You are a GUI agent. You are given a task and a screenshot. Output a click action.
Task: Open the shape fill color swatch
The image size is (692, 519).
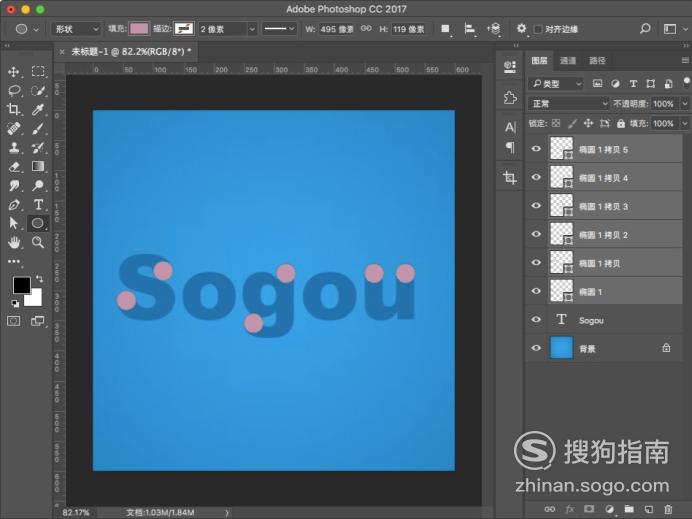pos(139,29)
